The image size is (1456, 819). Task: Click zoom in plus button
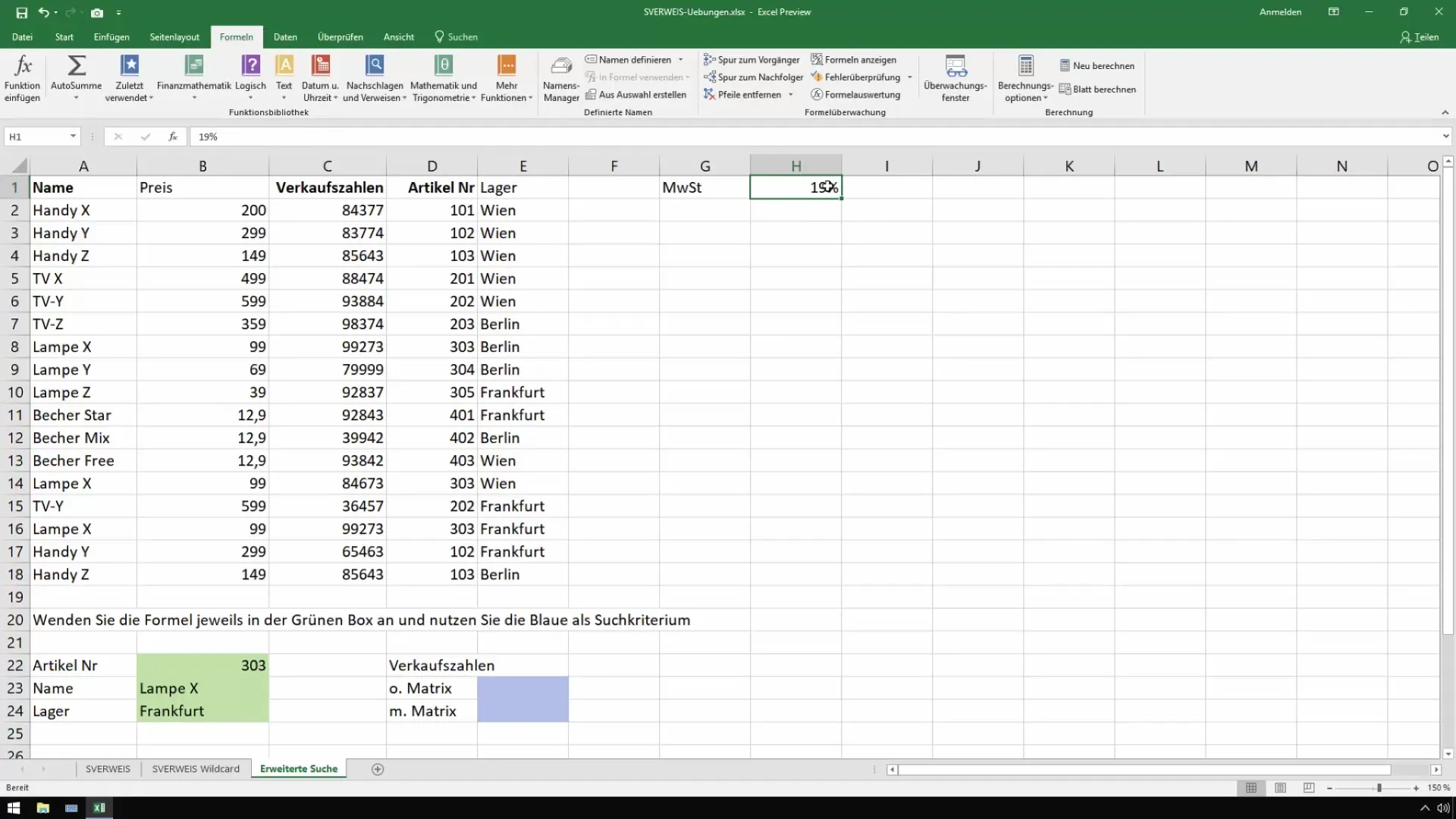tap(1416, 788)
